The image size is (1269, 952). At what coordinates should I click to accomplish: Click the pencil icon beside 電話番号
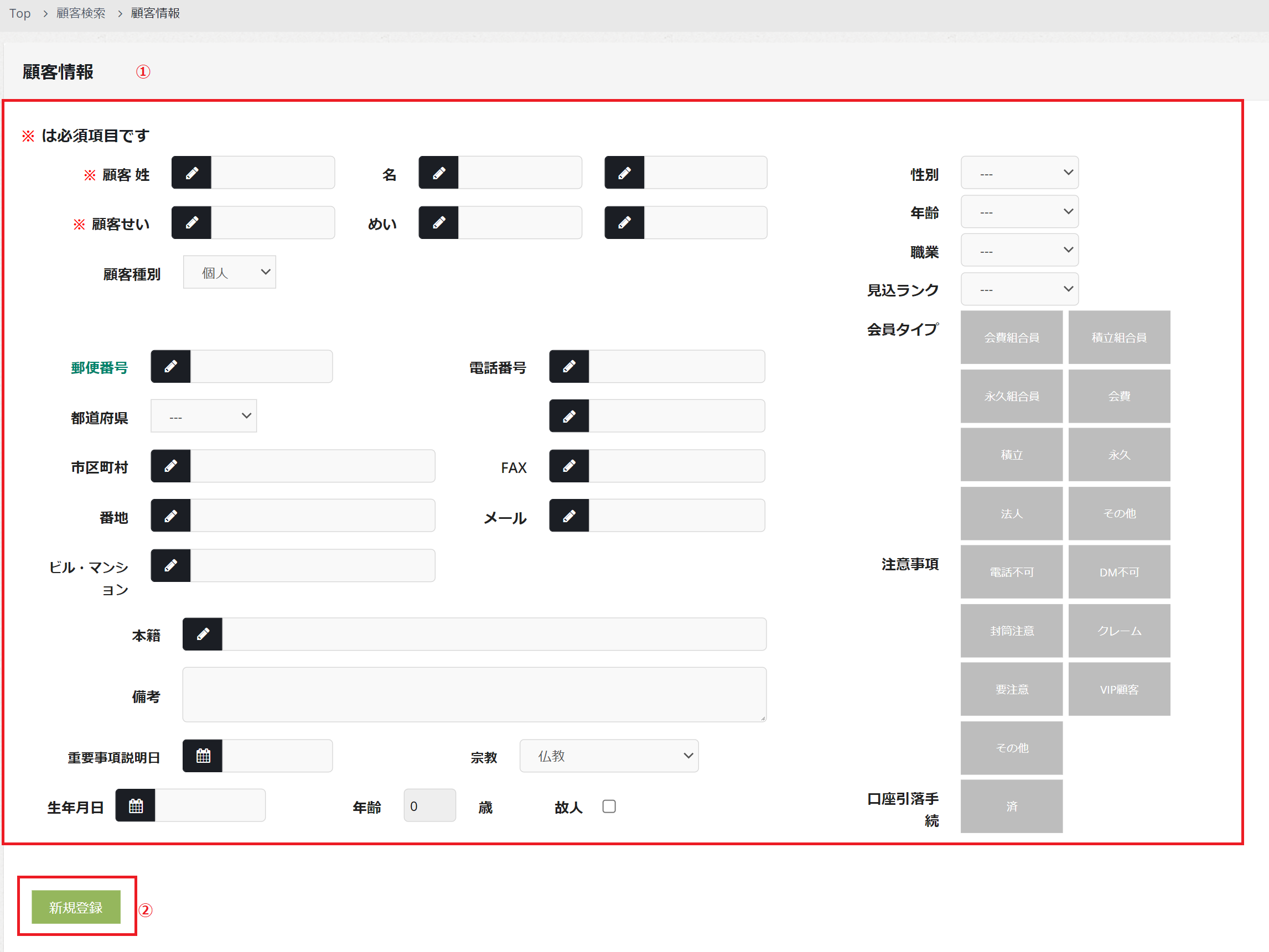pos(568,366)
